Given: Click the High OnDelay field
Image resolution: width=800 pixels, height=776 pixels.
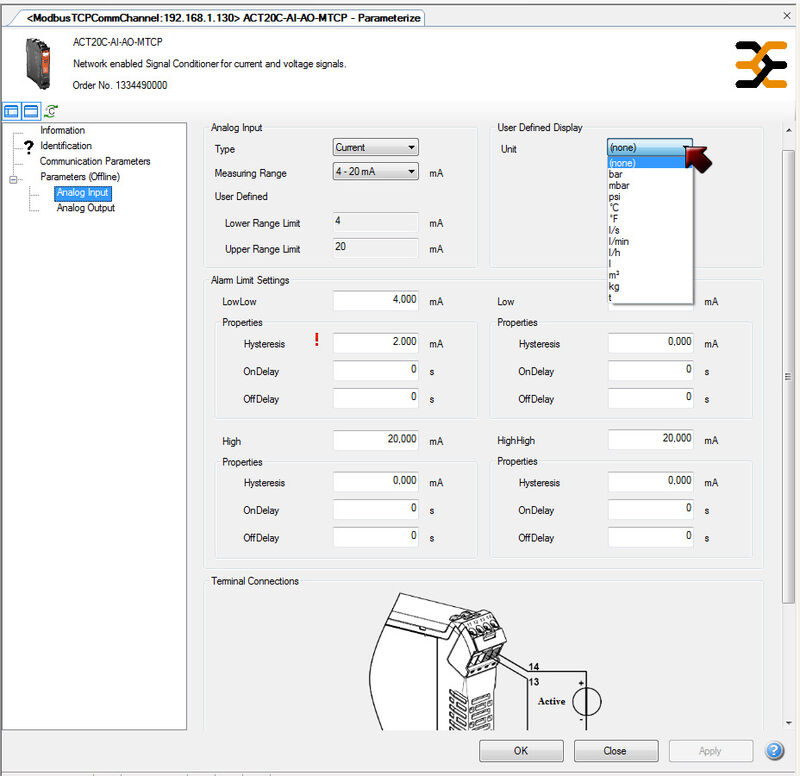Looking at the screenshot, I should pyautogui.click(x=376, y=509).
